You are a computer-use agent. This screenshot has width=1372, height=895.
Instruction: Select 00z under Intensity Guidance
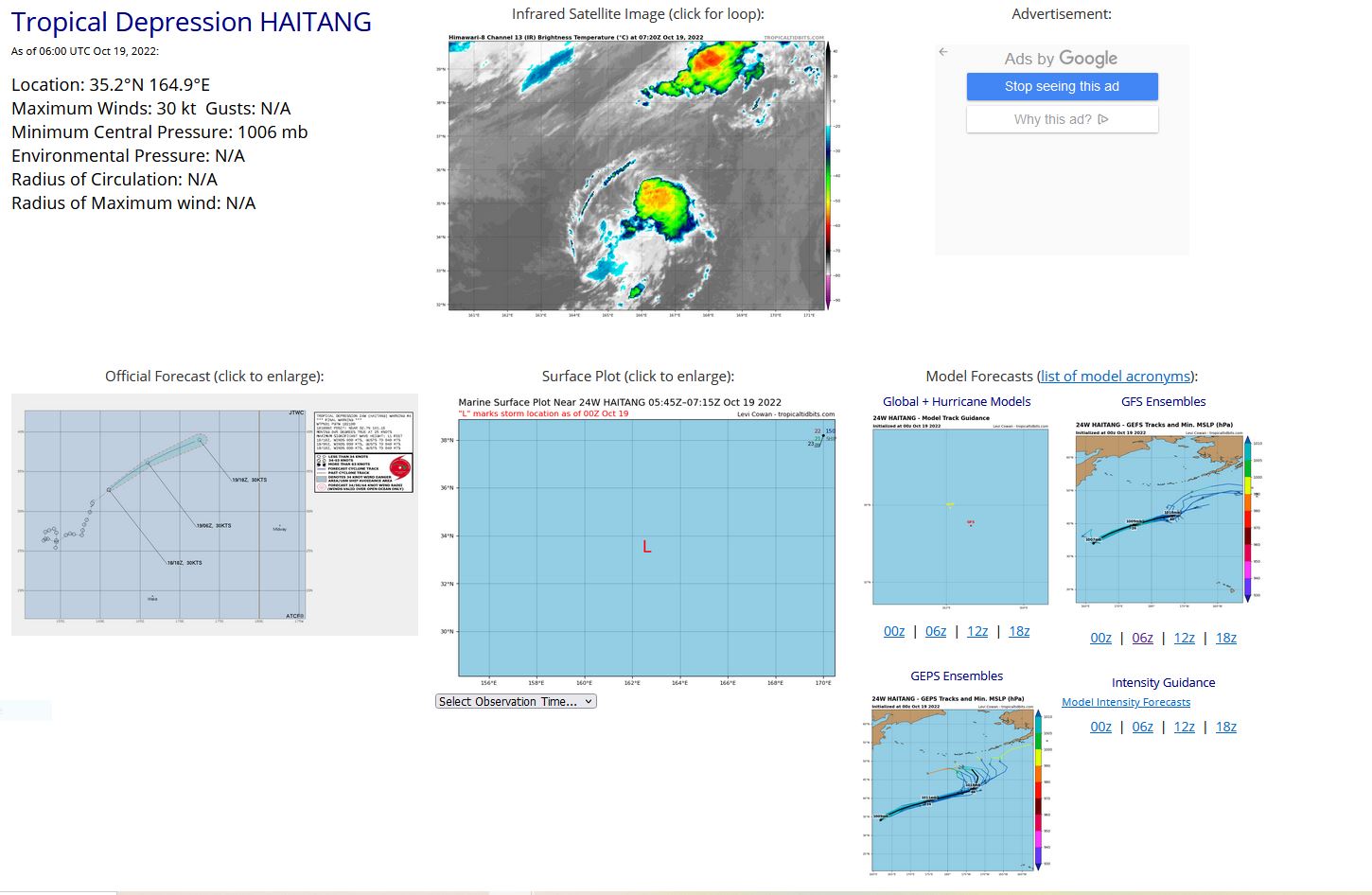click(1100, 727)
